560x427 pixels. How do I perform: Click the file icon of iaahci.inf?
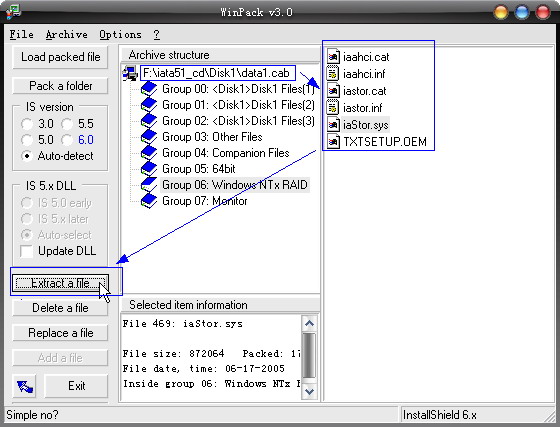[333, 74]
